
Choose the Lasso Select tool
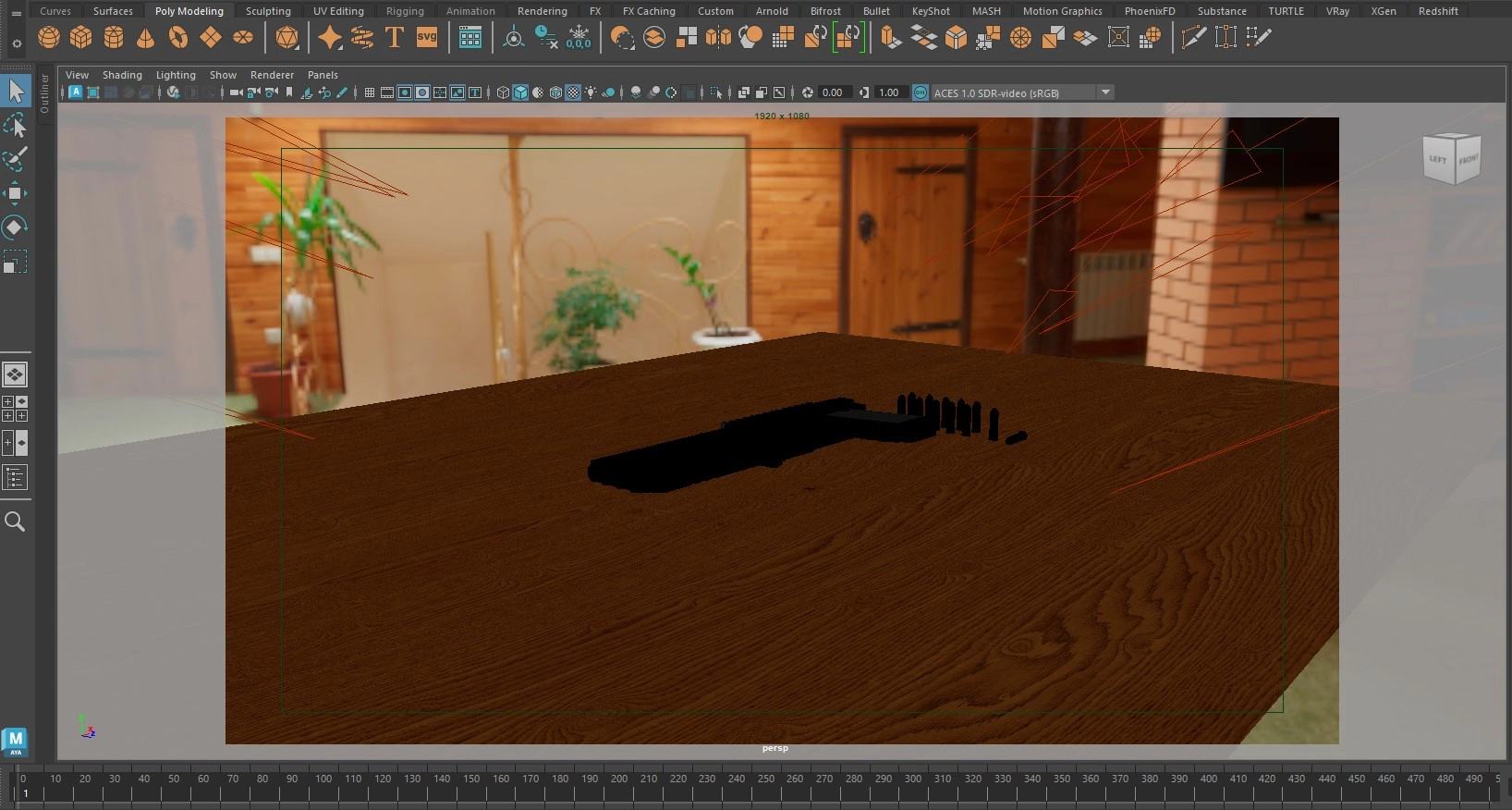pyautogui.click(x=15, y=125)
